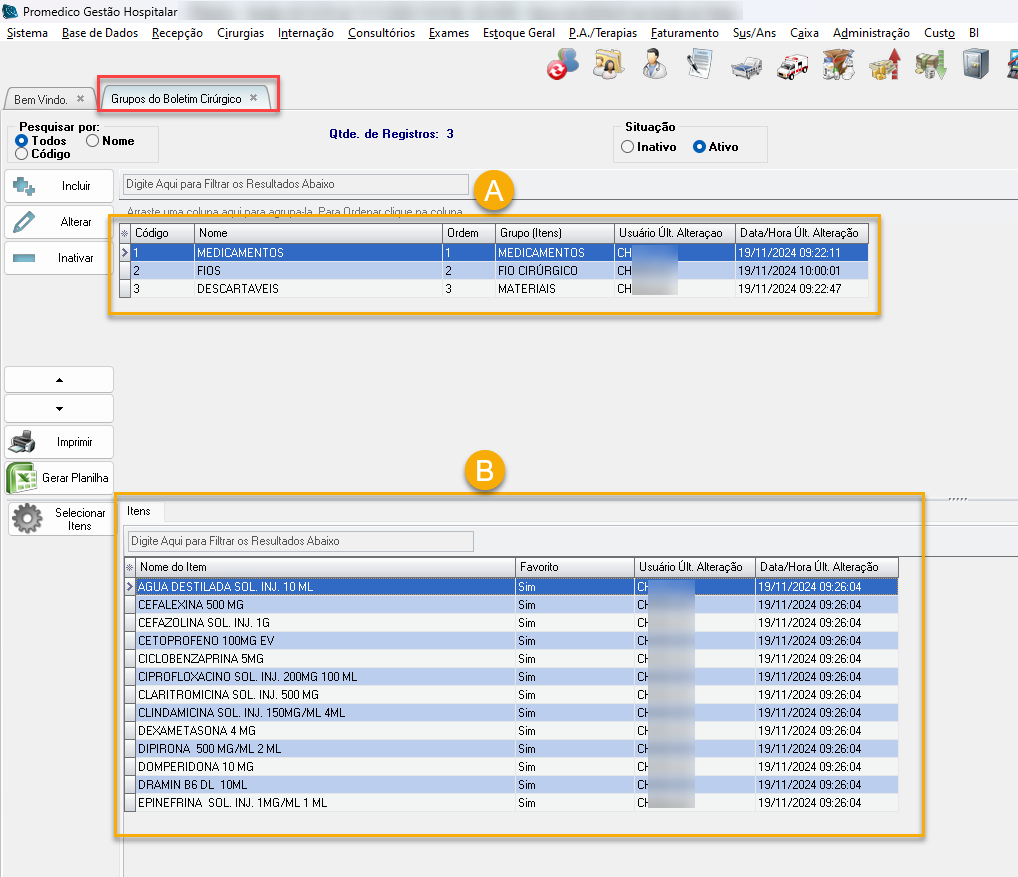This screenshot has height=877, width=1018.
Task: Sort groups by Código column header
Action: click(162, 233)
